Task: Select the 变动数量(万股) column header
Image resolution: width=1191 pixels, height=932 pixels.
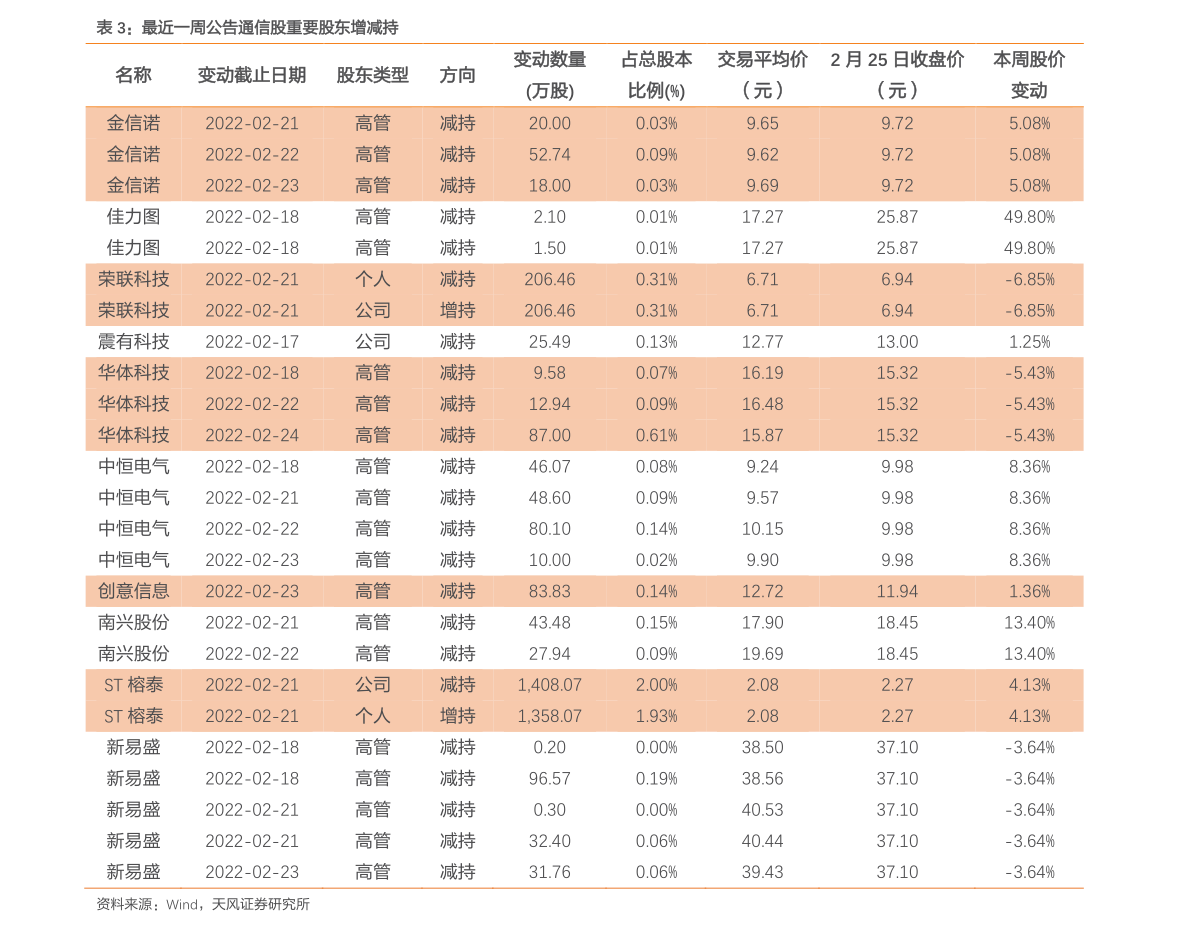Action: (549, 75)
